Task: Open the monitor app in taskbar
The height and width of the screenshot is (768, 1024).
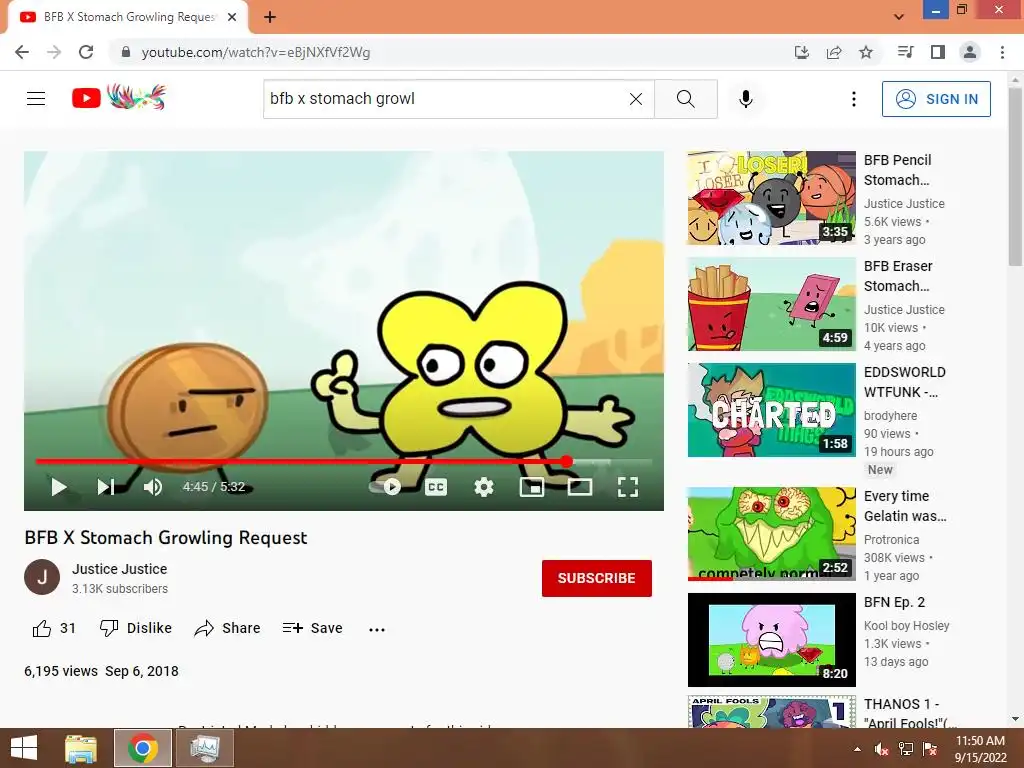Action: (206, 748)
